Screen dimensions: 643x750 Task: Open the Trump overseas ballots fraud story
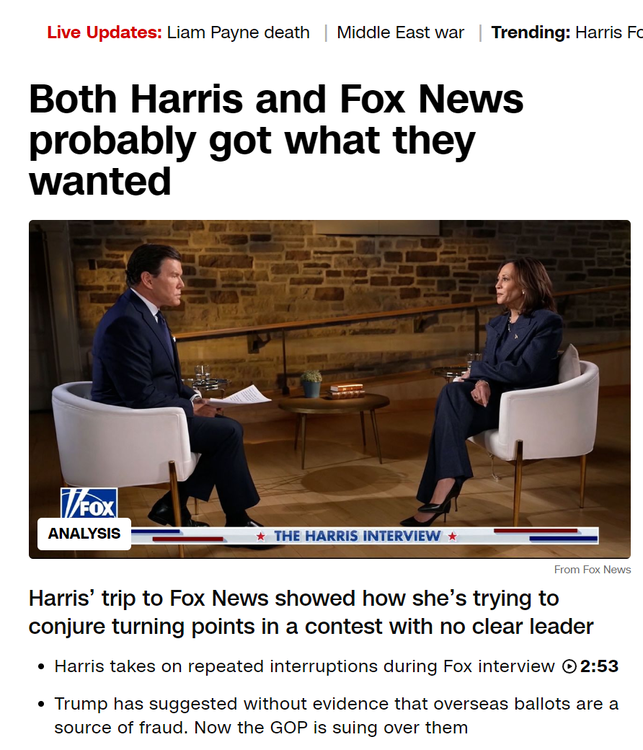point(336,716)
